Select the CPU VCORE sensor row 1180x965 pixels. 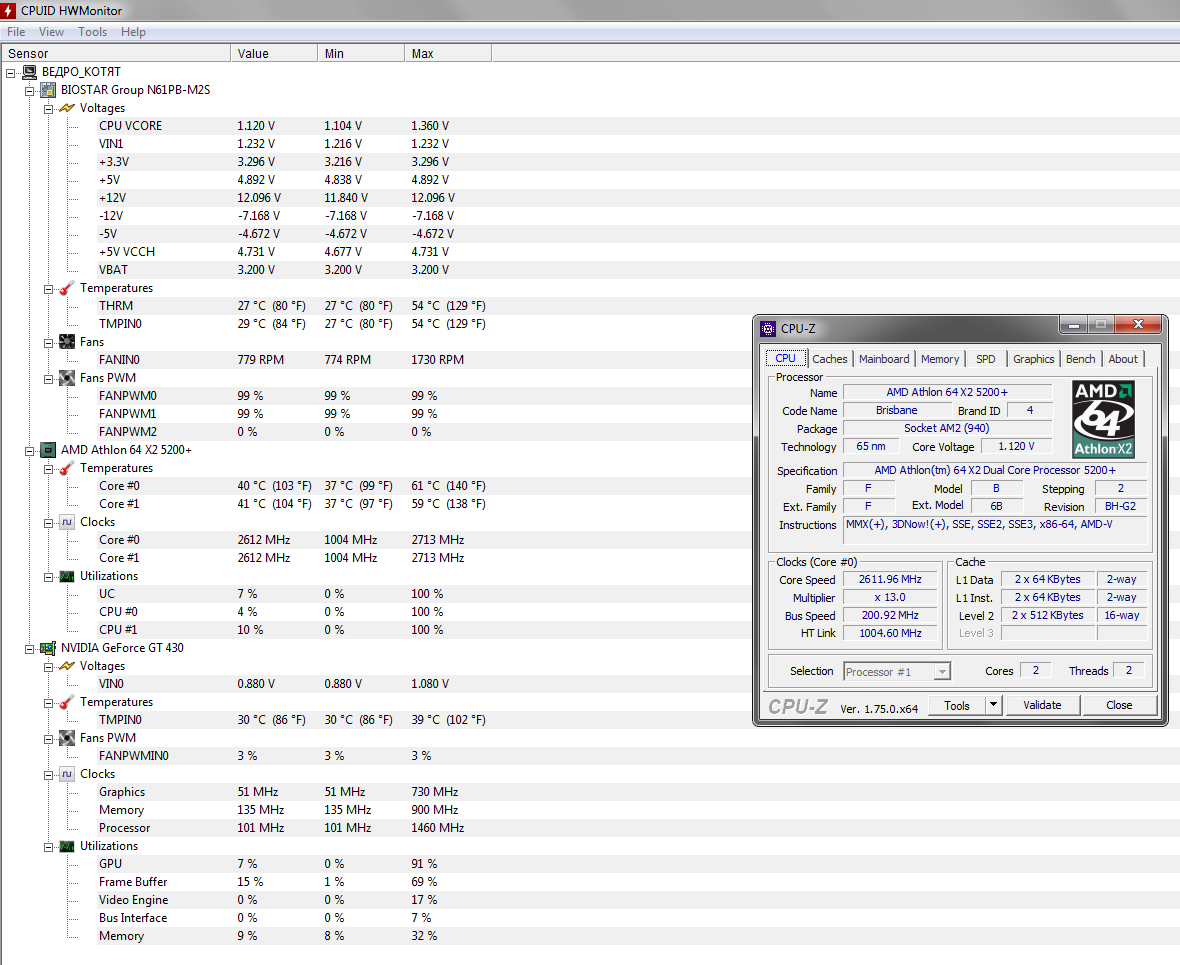[x=130, y=126]
